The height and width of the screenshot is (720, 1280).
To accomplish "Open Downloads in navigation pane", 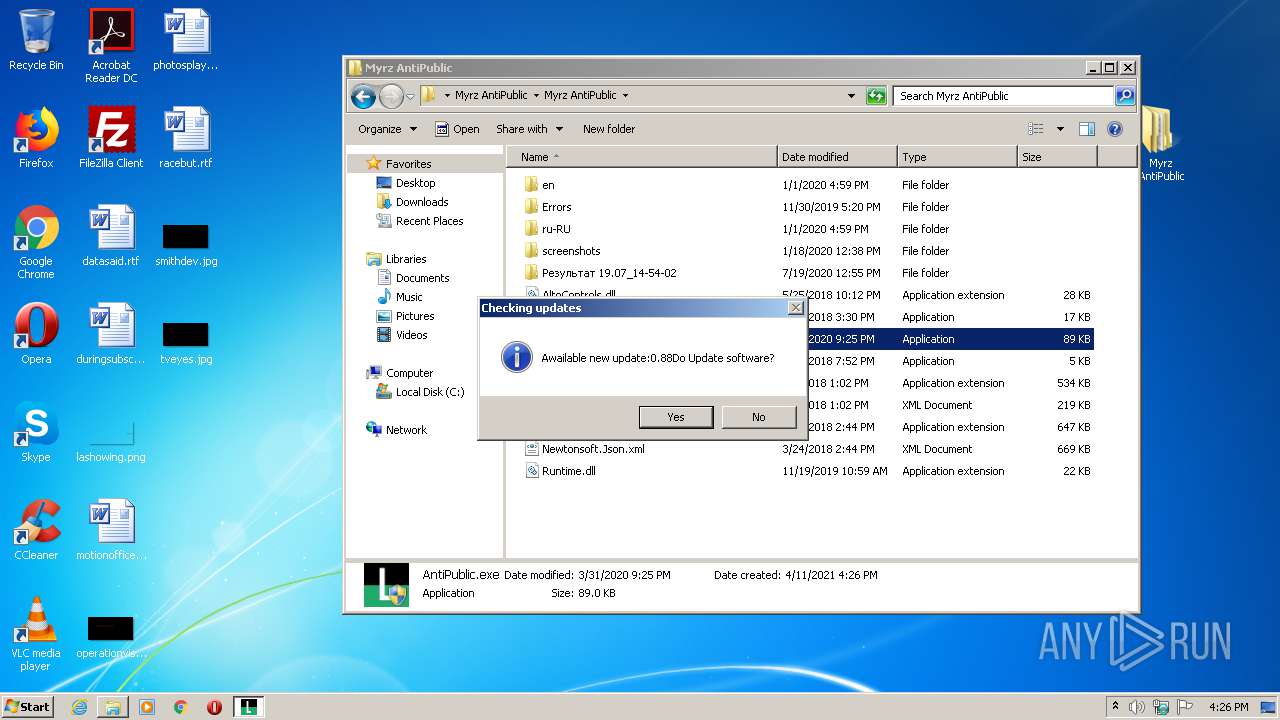I will (x=421, y=202).
